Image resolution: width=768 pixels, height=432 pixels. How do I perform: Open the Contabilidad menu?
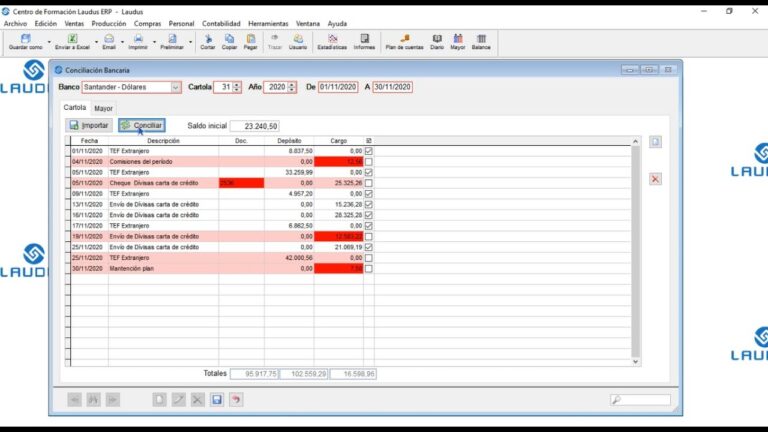tap(221, 24)
